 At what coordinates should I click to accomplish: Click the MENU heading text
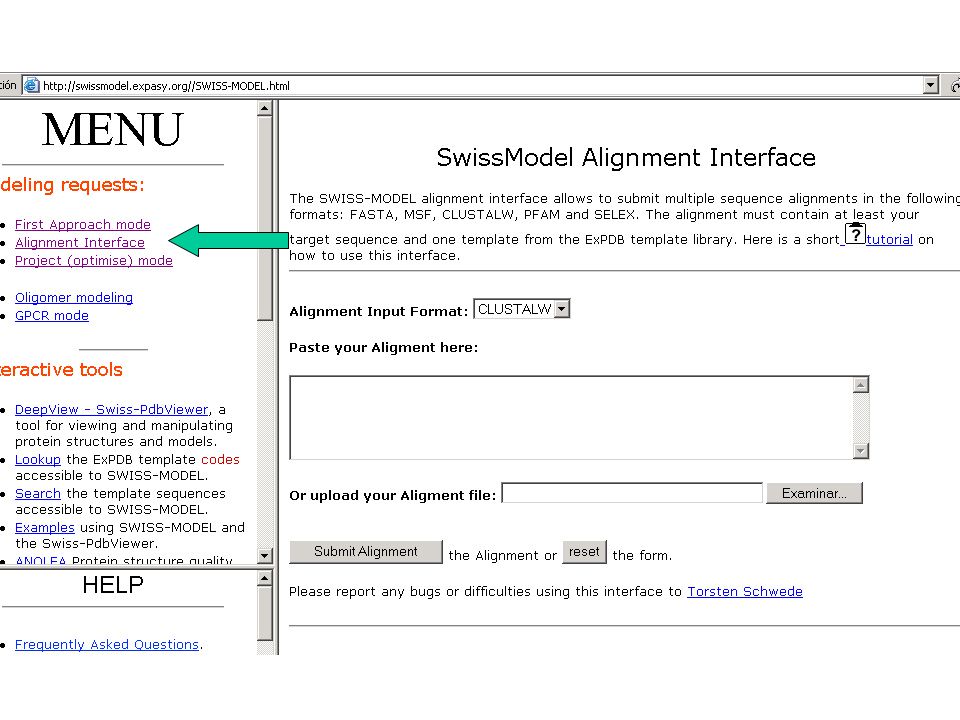[x=113, y=129]
